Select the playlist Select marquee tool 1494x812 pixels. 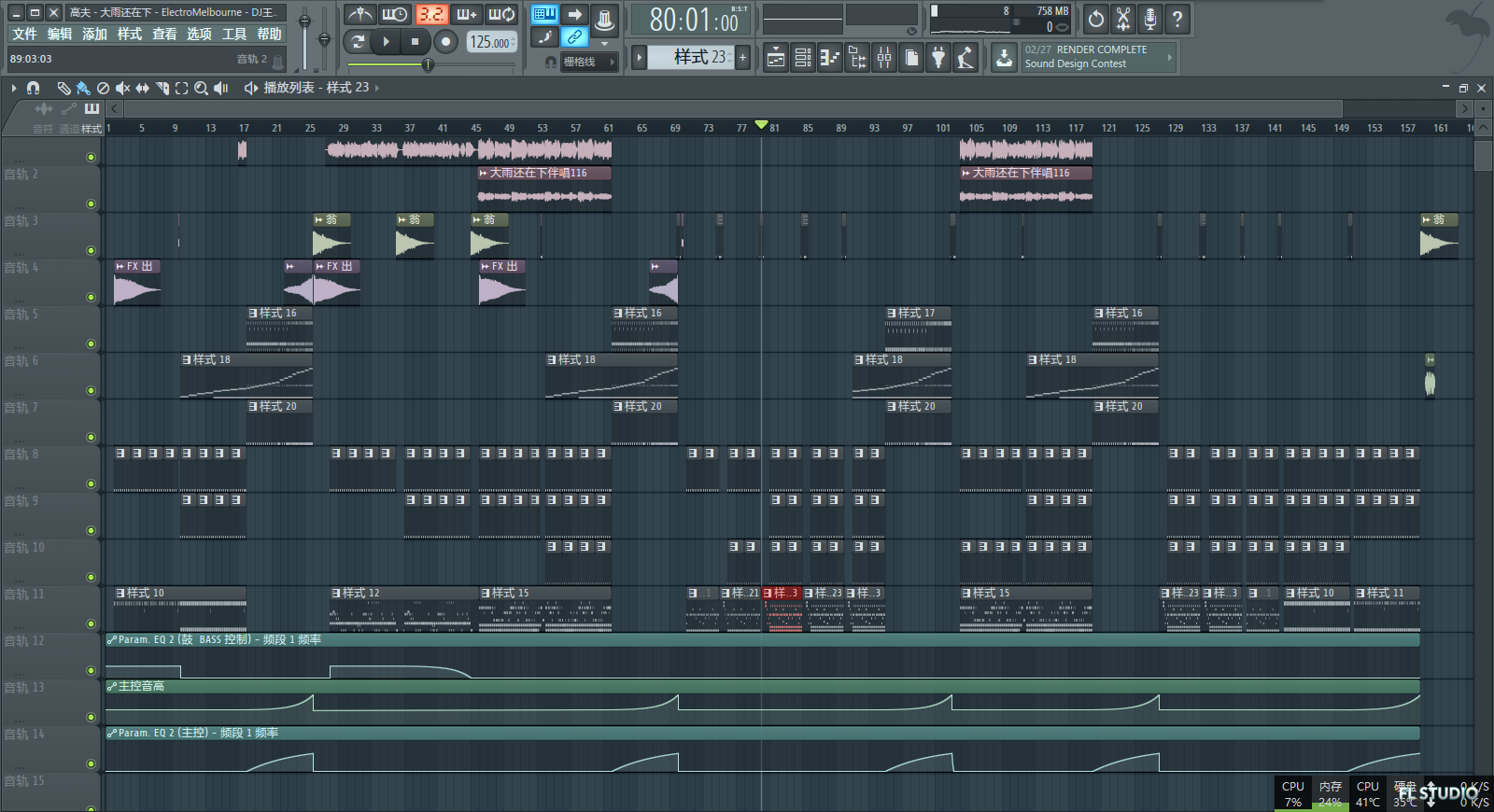click(x=182, y=88)
